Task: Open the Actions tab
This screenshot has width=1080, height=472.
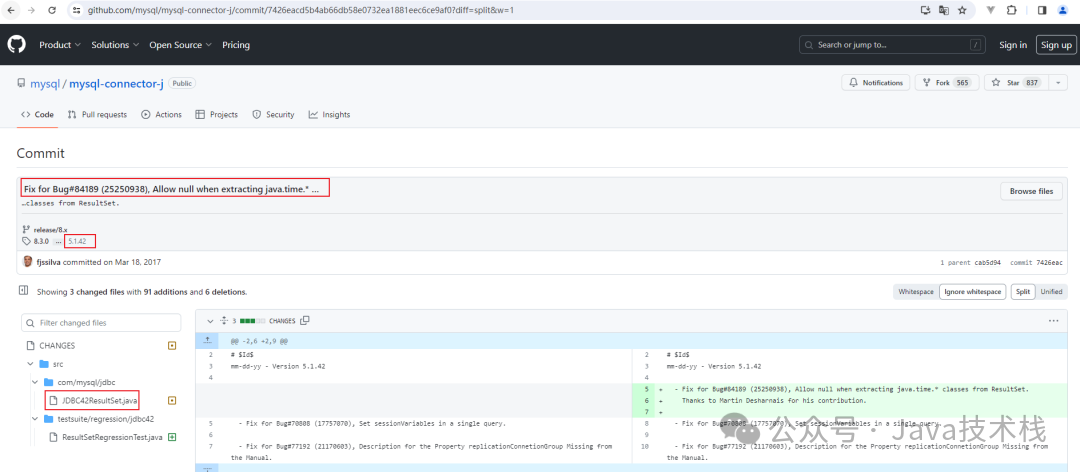Action: tap(161, 114)
